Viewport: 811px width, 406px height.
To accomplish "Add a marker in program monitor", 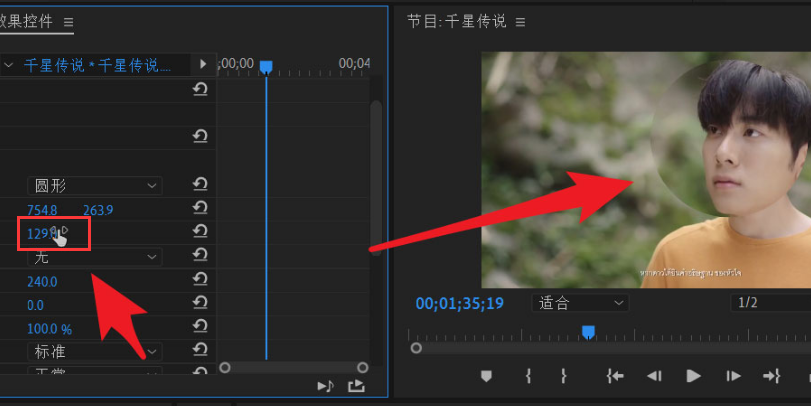I will click(x=486, y=376).
